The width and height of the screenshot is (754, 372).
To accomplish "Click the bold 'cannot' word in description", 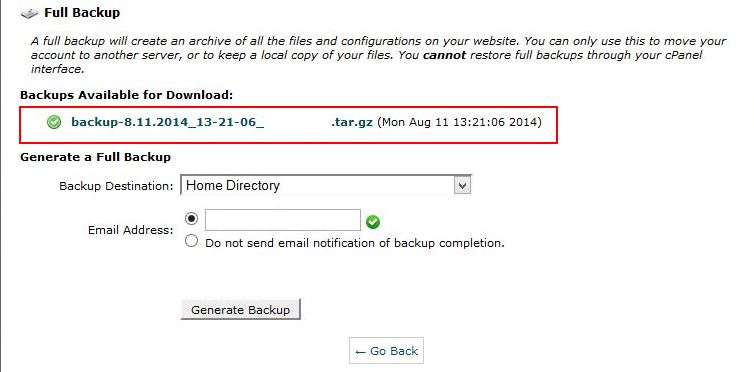I will coord(444,55).
